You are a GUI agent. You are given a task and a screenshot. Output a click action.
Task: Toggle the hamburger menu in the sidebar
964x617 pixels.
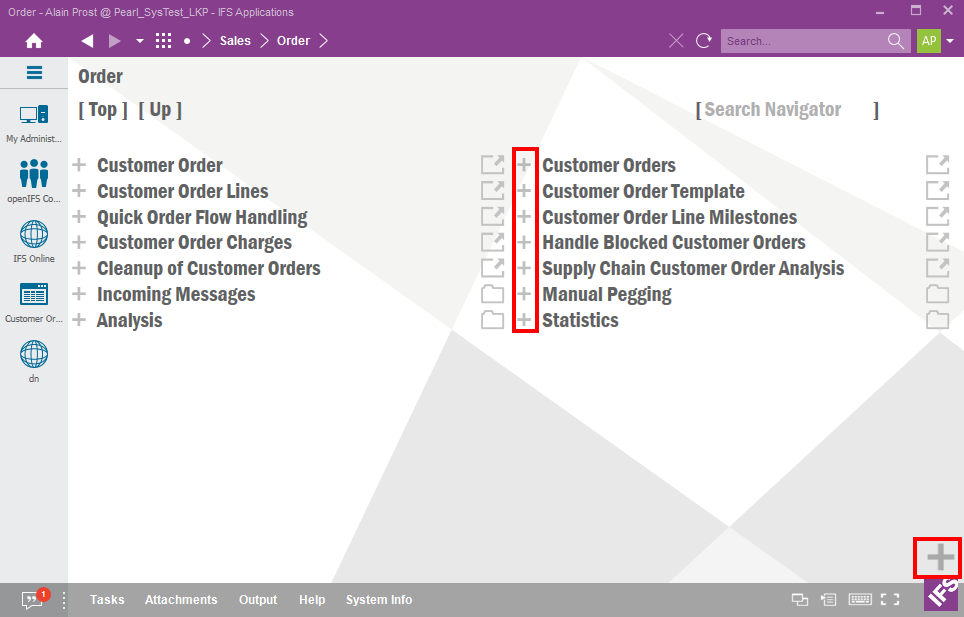(34, 73)
